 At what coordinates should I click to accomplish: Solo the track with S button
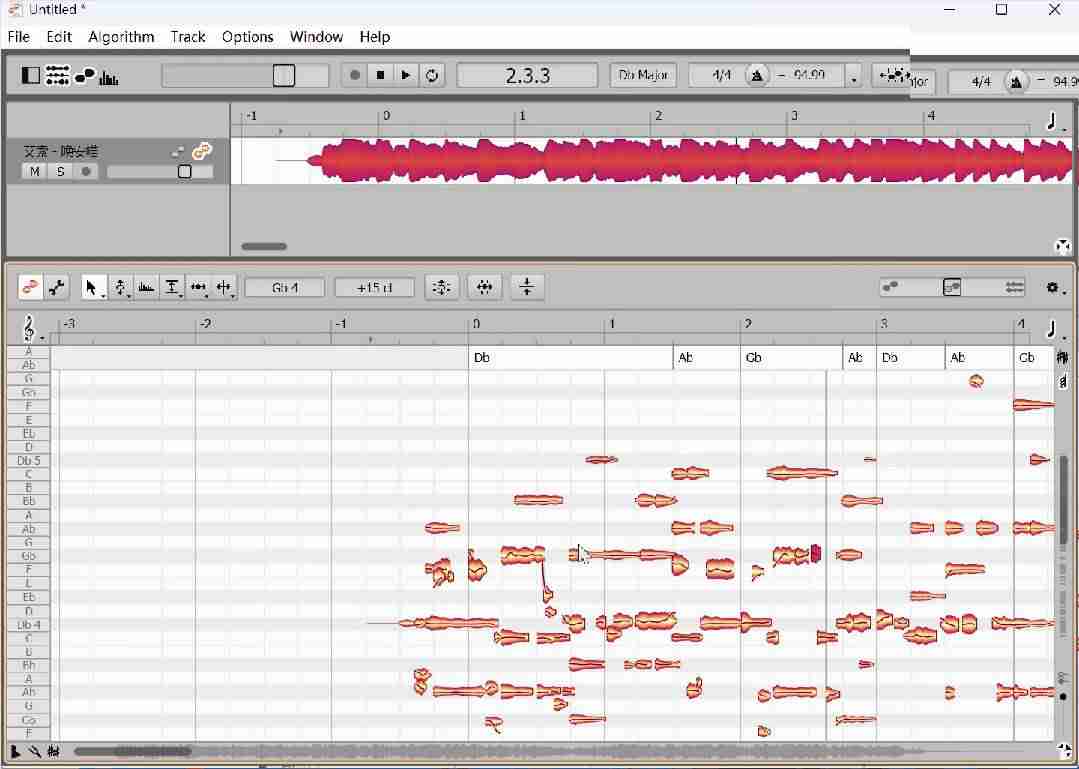click(x=60, y=172)
